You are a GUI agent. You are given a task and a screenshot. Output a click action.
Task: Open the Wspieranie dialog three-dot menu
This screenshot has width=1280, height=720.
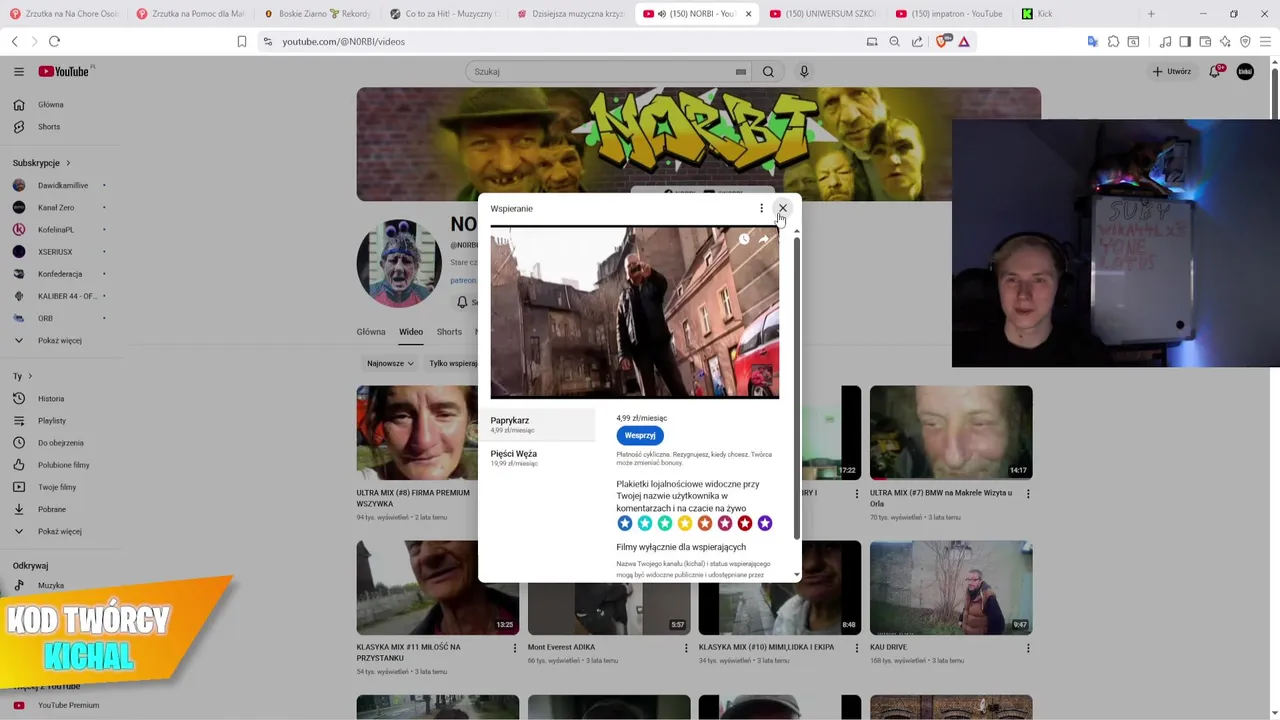click(761, 208)
